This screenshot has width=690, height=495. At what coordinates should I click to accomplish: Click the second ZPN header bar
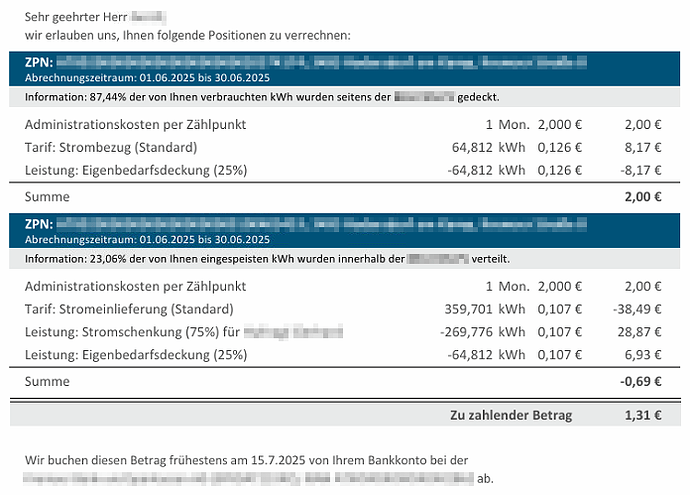click(344, 231)
